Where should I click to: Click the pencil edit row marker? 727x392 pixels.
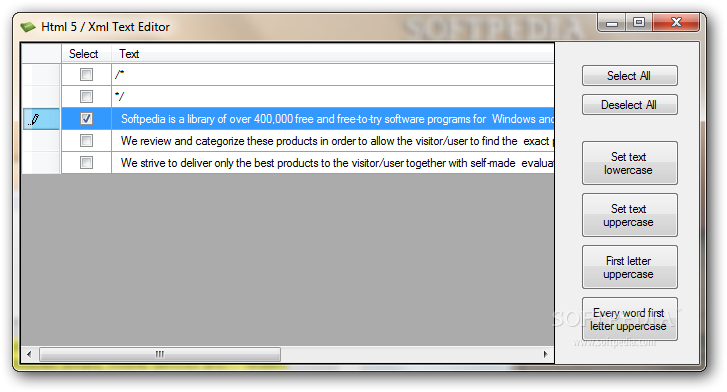(x=34, y=119)
